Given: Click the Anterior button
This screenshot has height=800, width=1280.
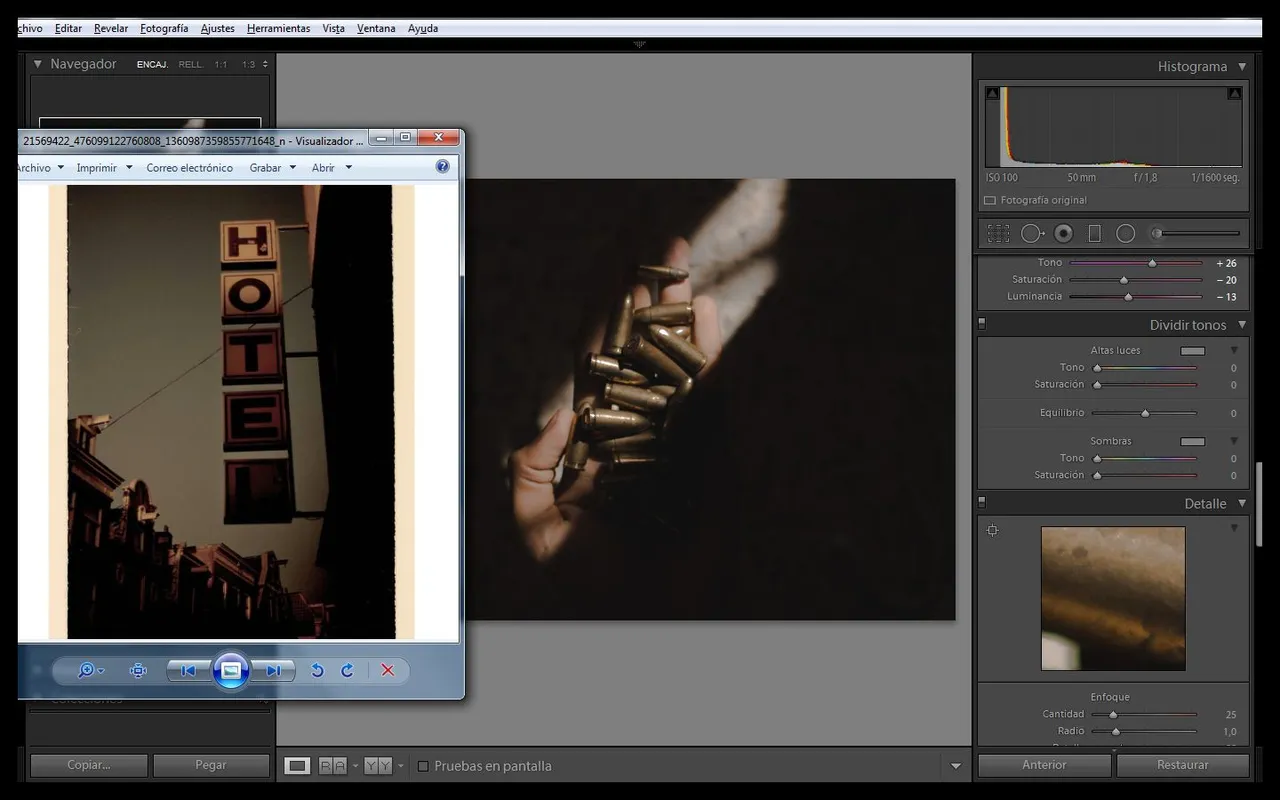Looking at the screenshot, I should [x=1044, y=765].
